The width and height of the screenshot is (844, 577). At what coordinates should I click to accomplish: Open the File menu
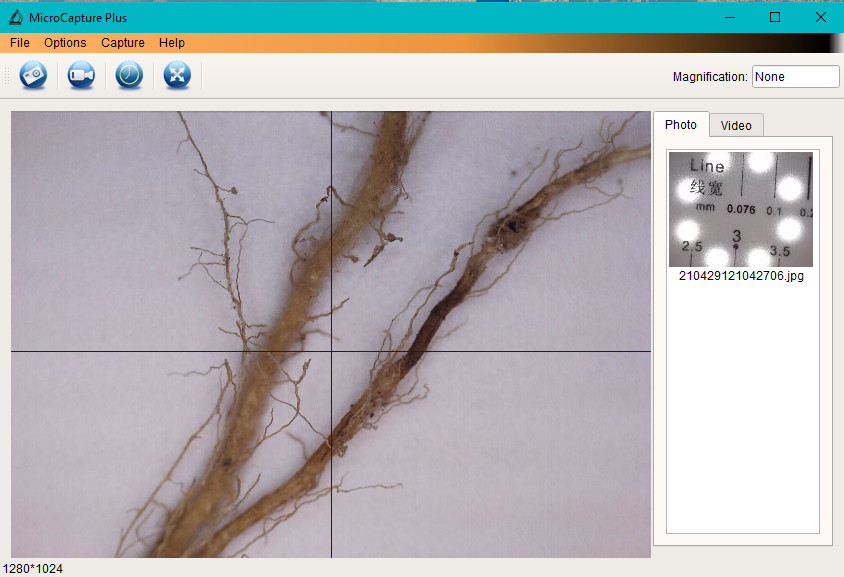point(20,43)
